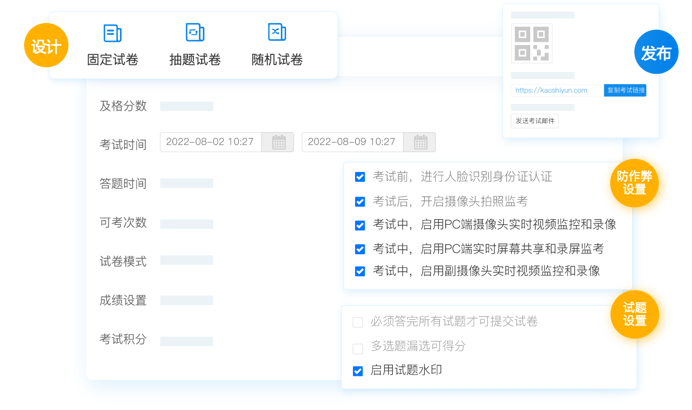The image size is (692, 410).
Task: Click the blue 发布 circle badge
Action: coord(656,53)
